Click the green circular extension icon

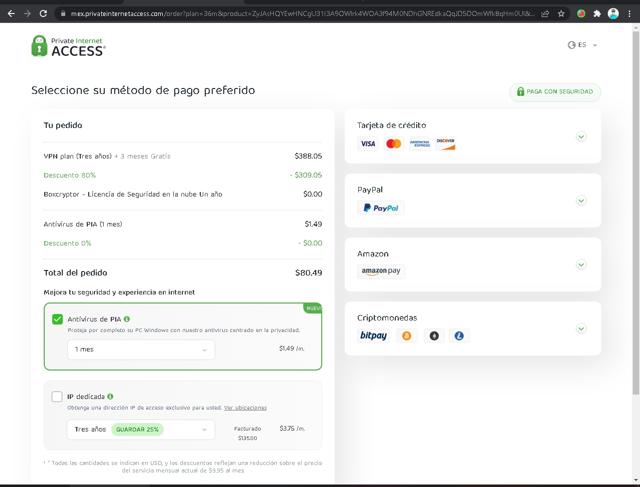581,13
